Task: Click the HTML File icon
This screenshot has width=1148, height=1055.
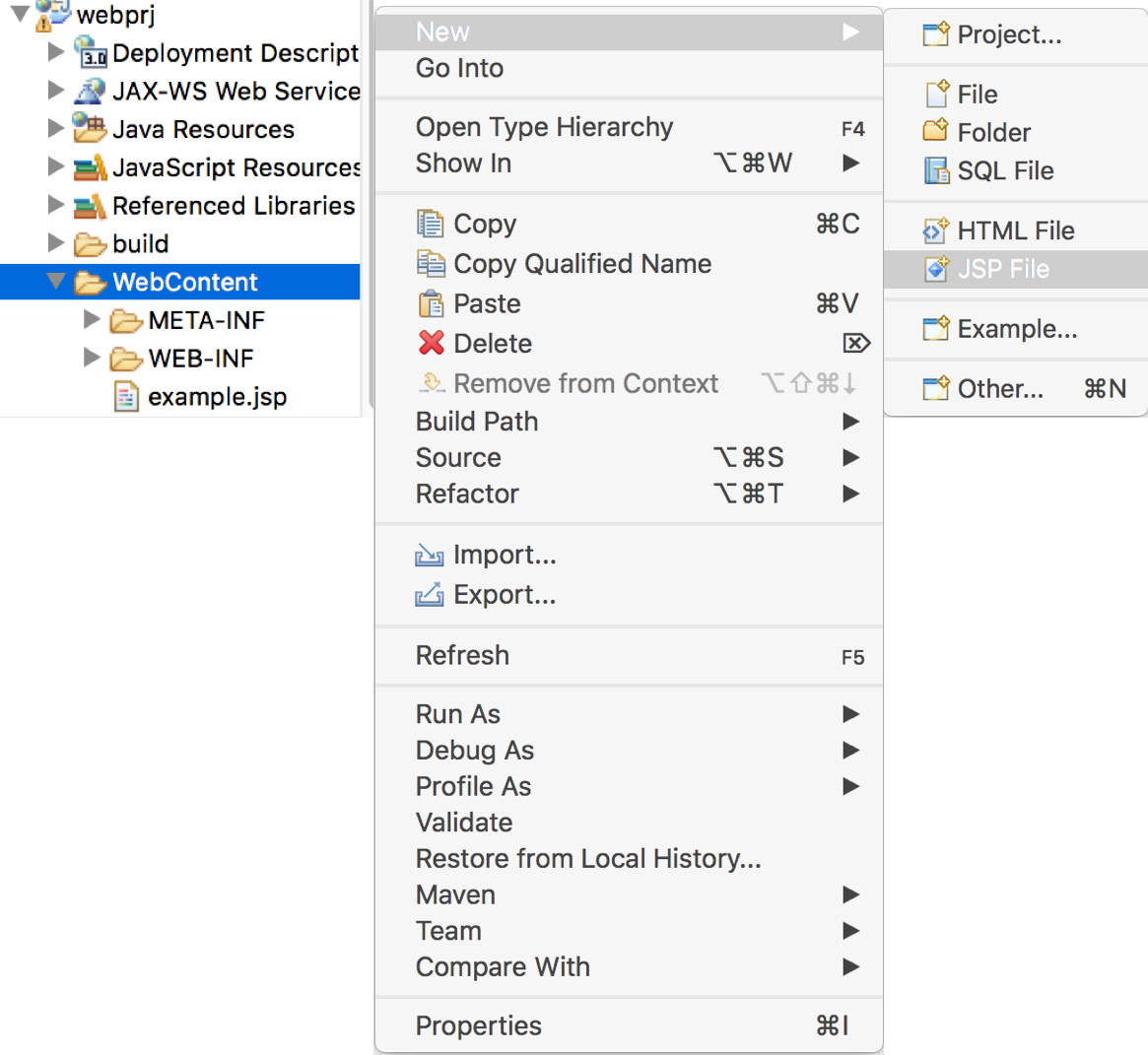Action: tap(936, 230)
